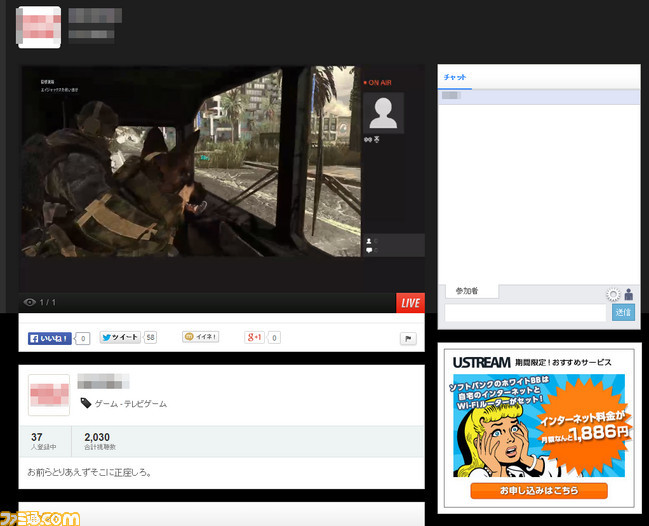Click the channel thumbnail in info panel

(49, 395)
